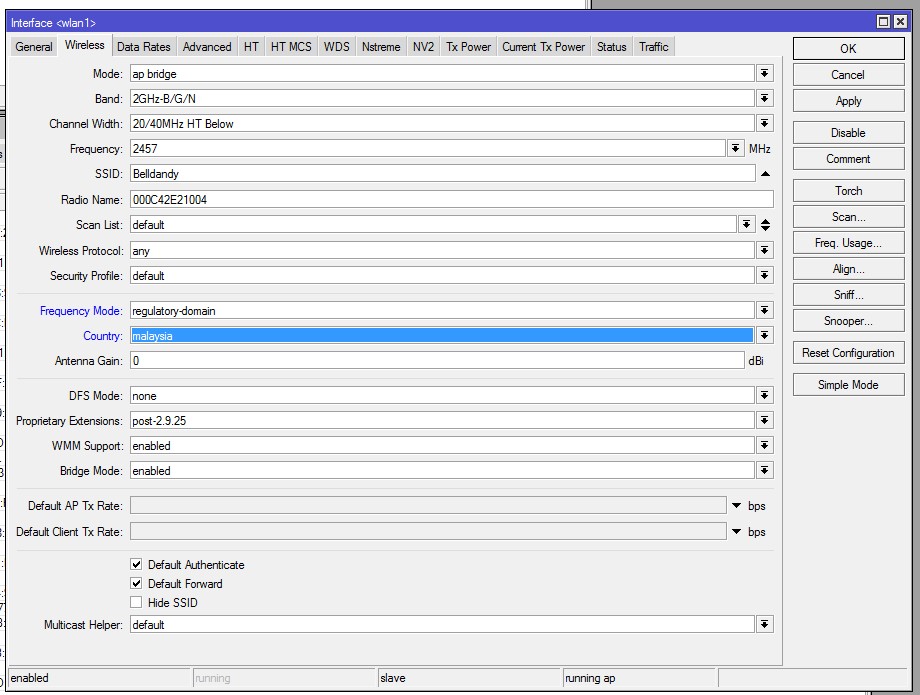Expand the Band dropdown list
Screen dimensions: 920x695
[x=765, y=99]
